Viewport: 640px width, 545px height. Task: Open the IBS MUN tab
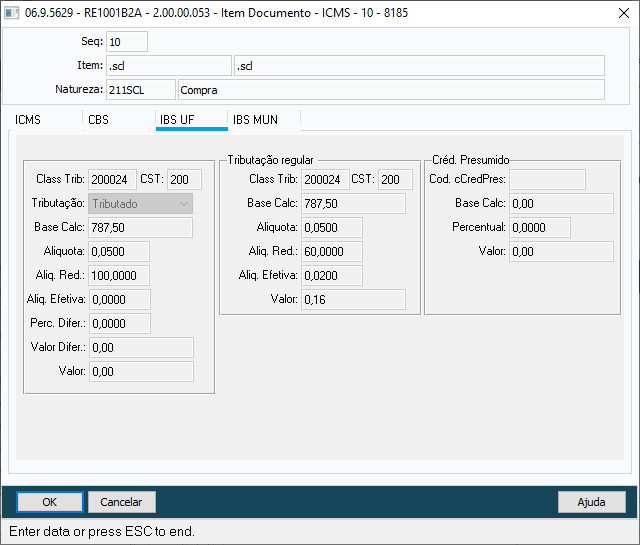(255, 120)
